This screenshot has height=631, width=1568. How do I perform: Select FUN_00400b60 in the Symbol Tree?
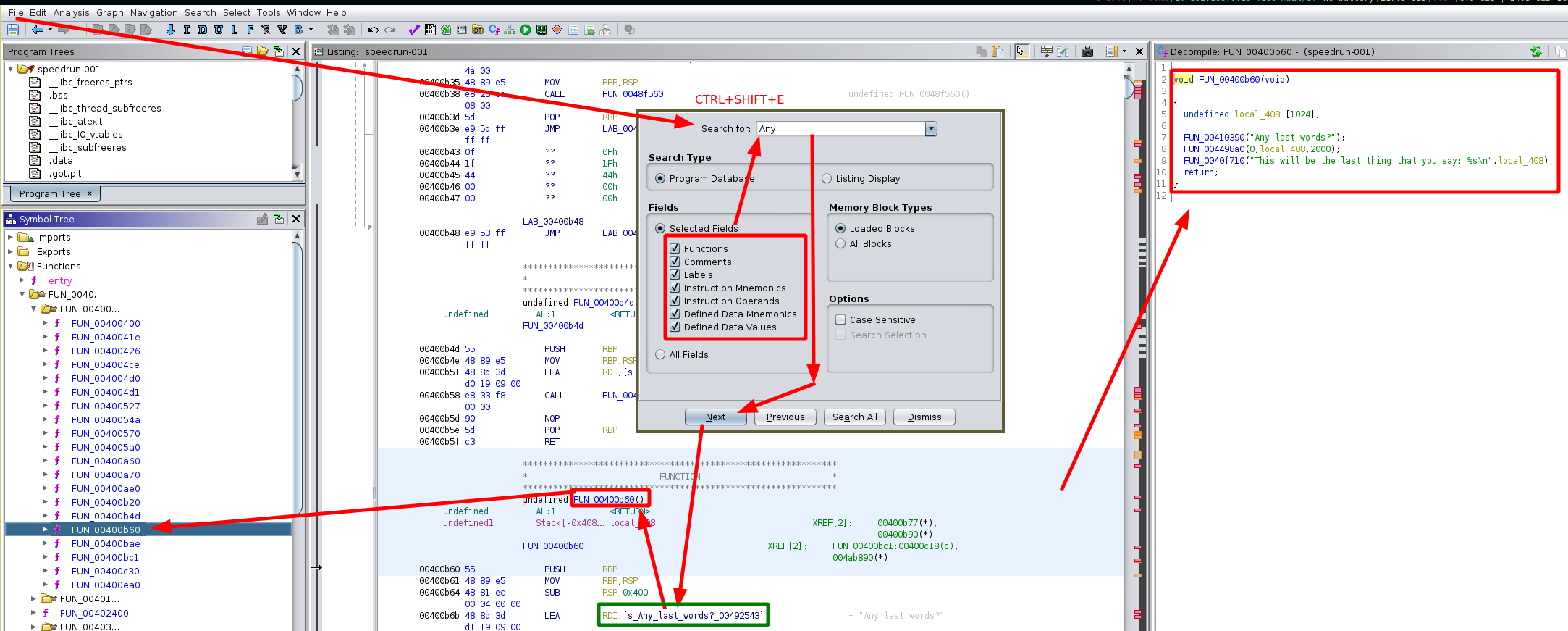pos(106,530)
